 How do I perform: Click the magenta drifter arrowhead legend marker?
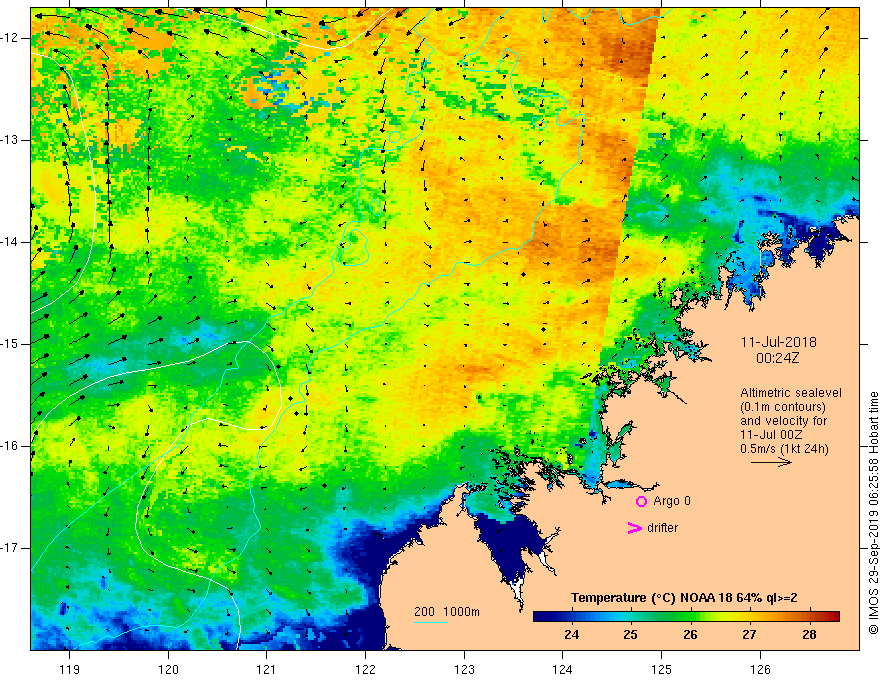click(635, 528)
